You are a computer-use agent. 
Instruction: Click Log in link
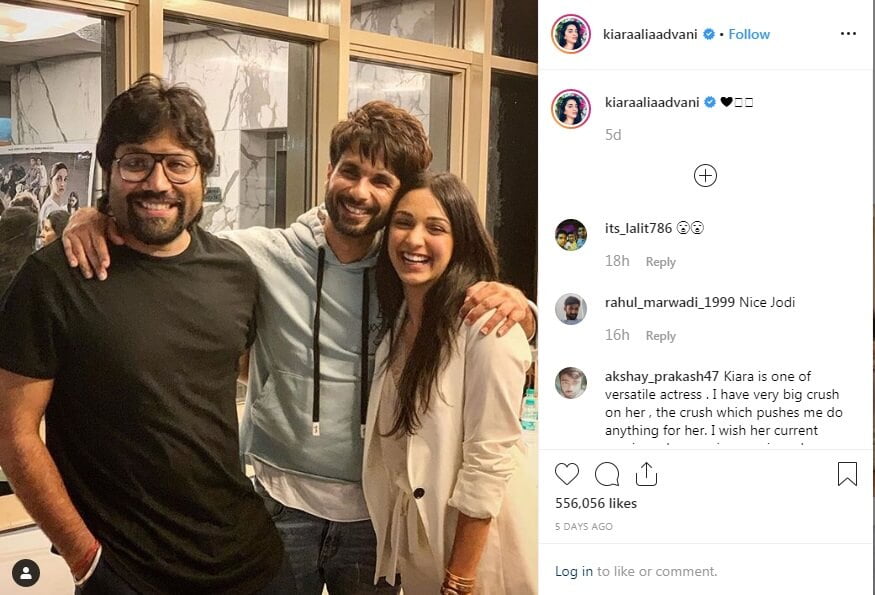[x=574, y=571]
